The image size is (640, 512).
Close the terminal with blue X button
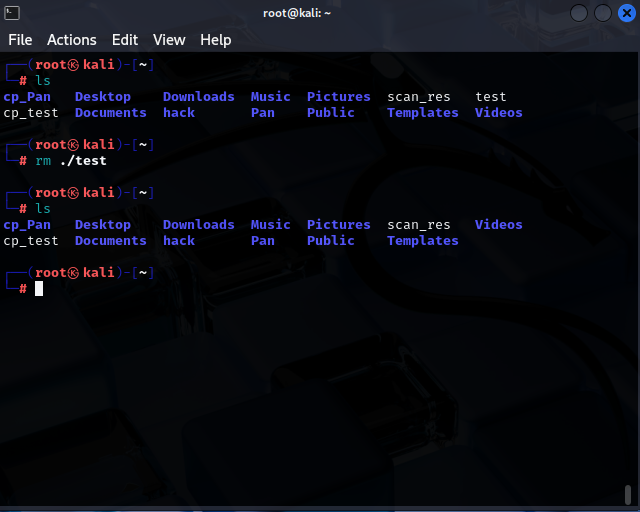(x=627, y=13)
